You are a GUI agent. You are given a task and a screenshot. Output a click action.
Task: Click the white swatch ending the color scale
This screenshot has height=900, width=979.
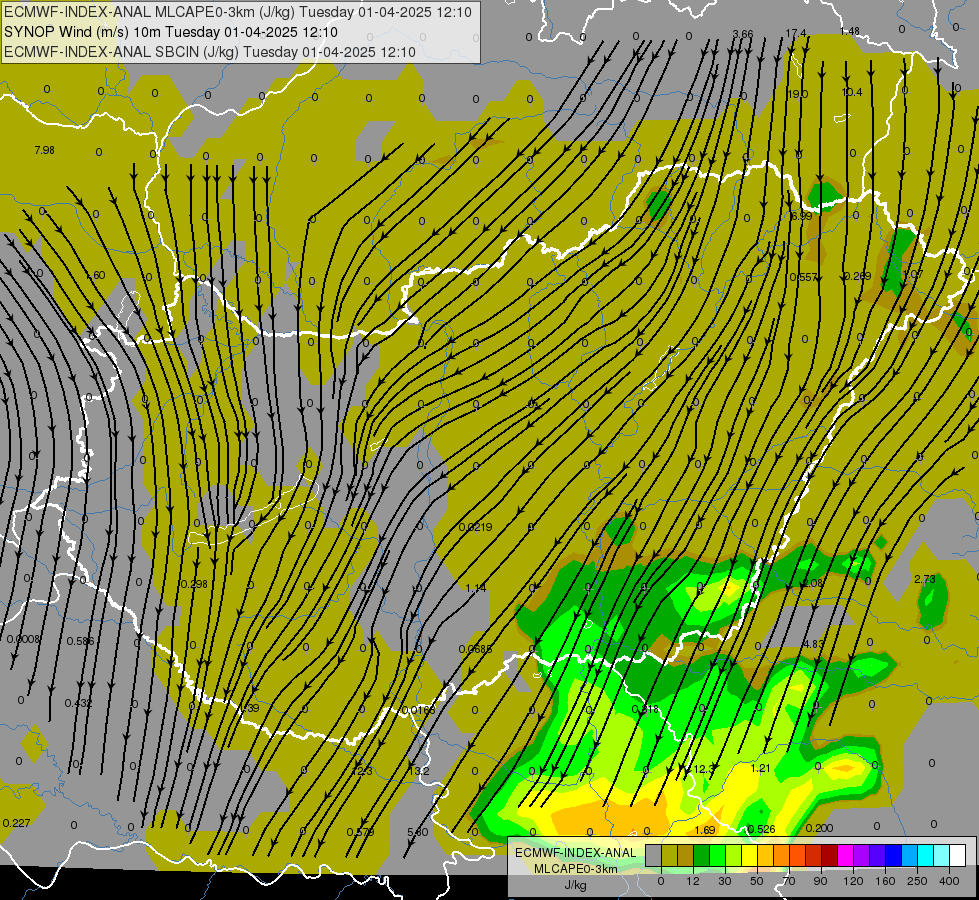pos(958,855)
